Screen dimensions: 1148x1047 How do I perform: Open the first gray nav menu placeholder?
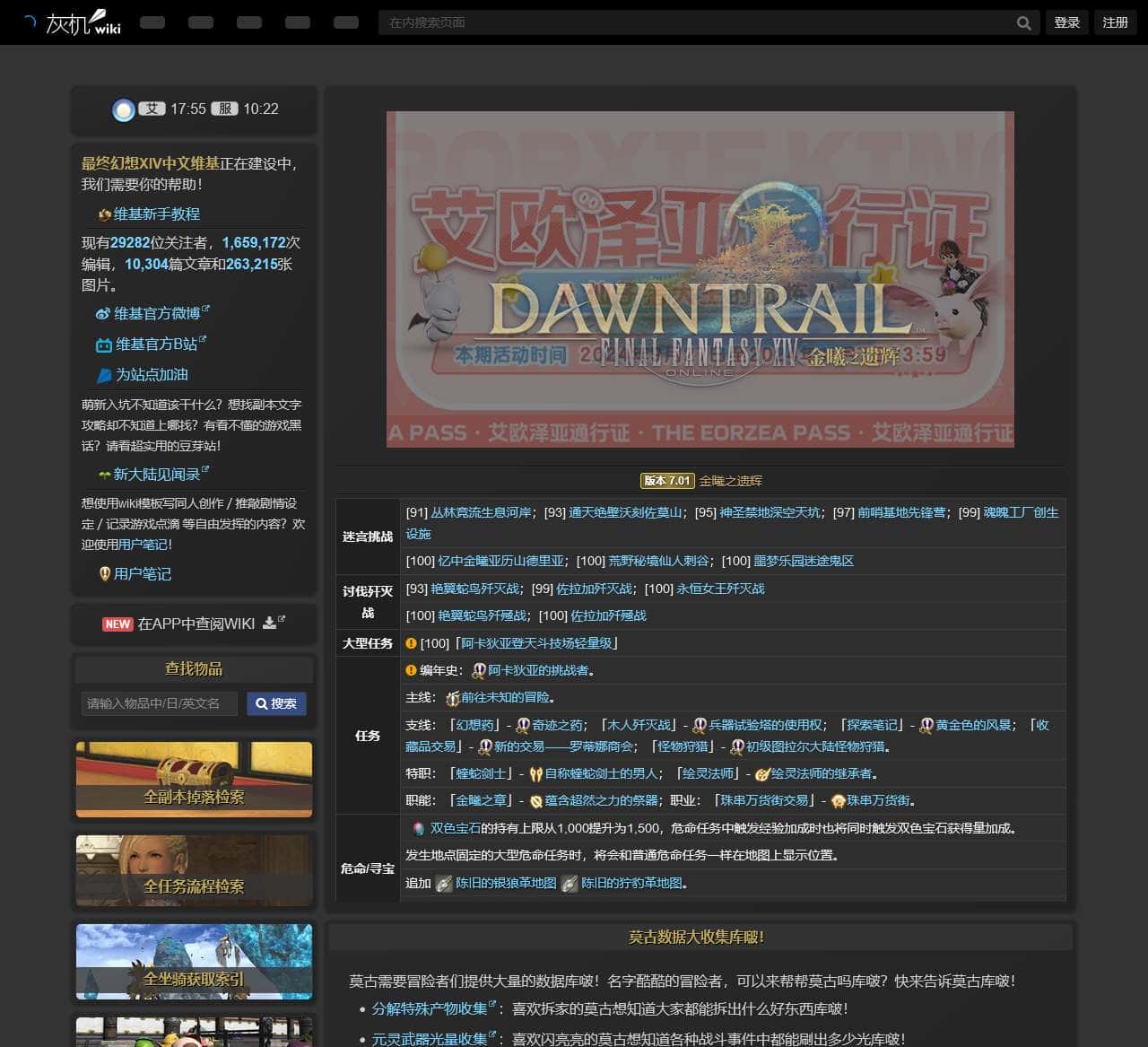point(152,22)
